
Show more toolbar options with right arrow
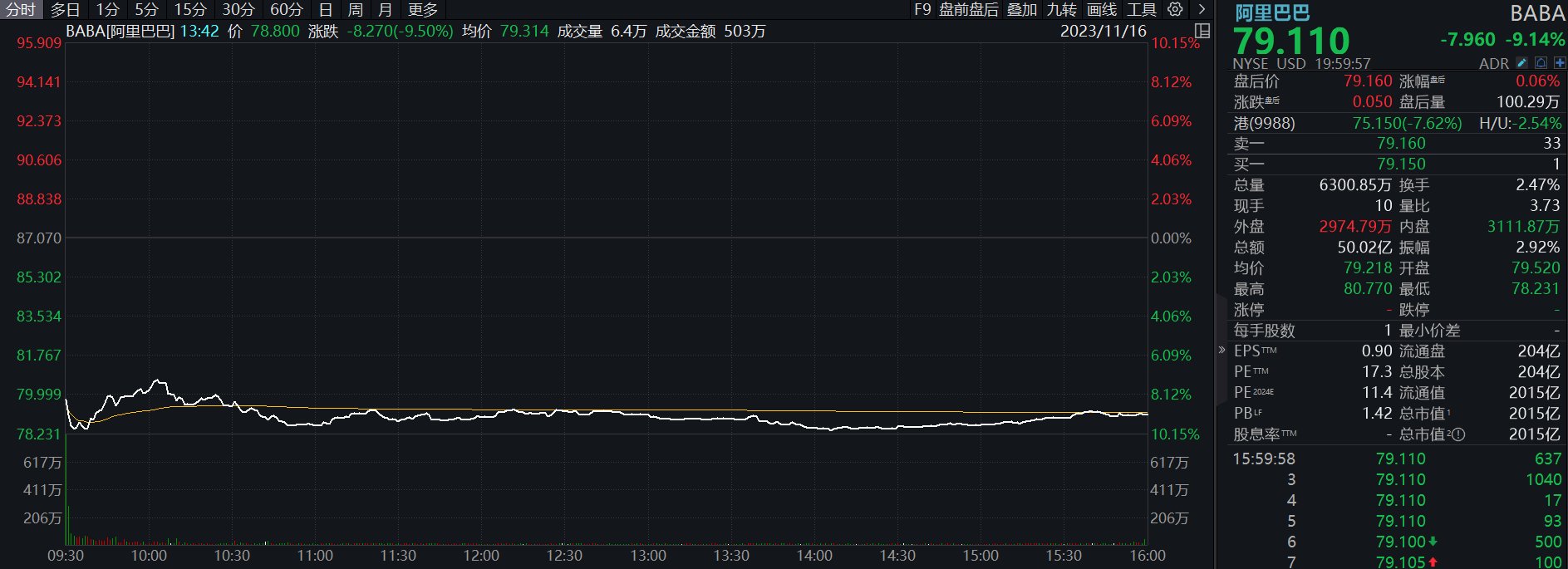point(1202,9)
